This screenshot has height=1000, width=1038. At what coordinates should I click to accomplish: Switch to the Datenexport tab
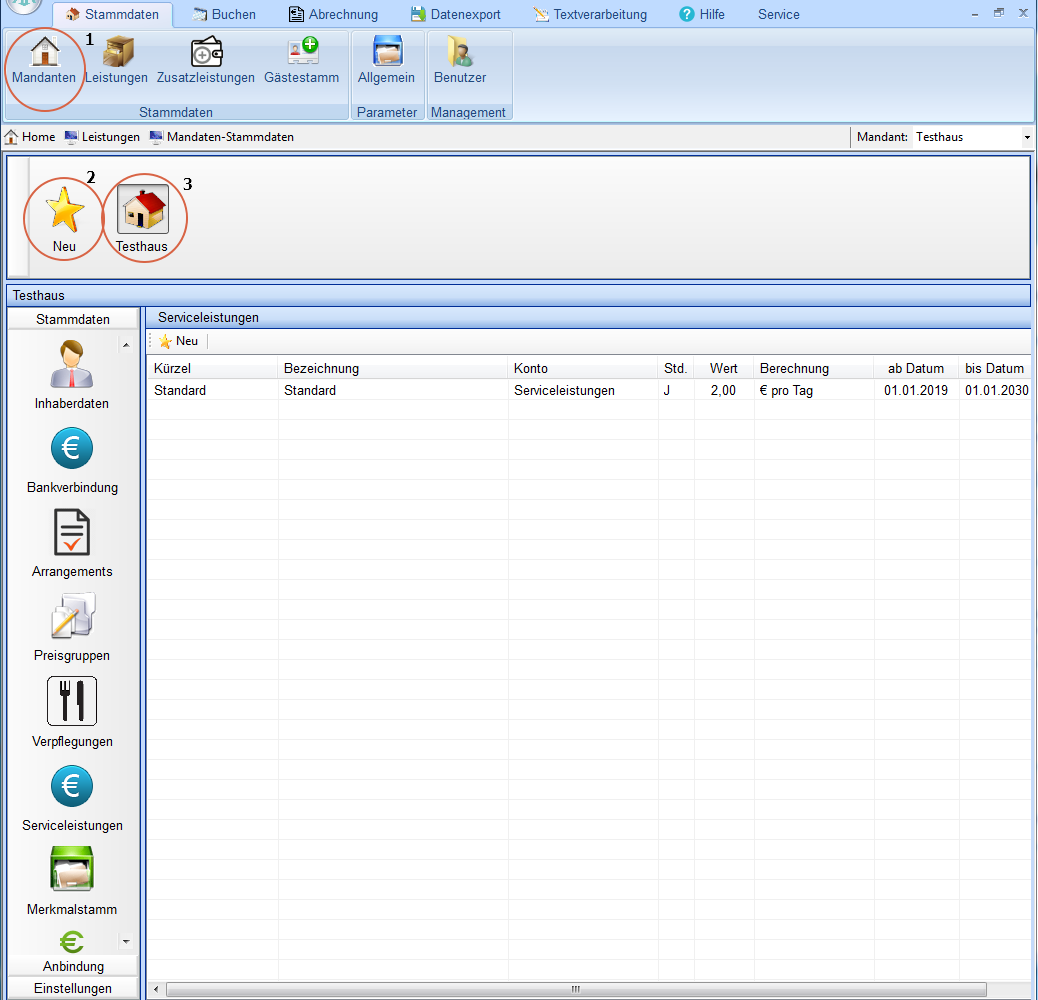click(455, 14)
